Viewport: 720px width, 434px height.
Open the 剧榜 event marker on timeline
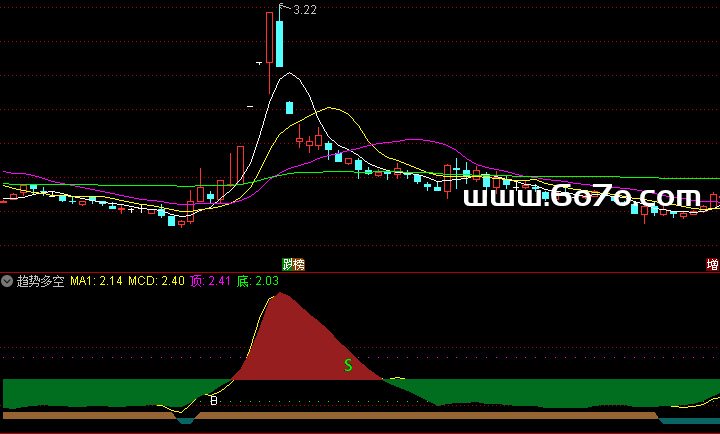293,265
